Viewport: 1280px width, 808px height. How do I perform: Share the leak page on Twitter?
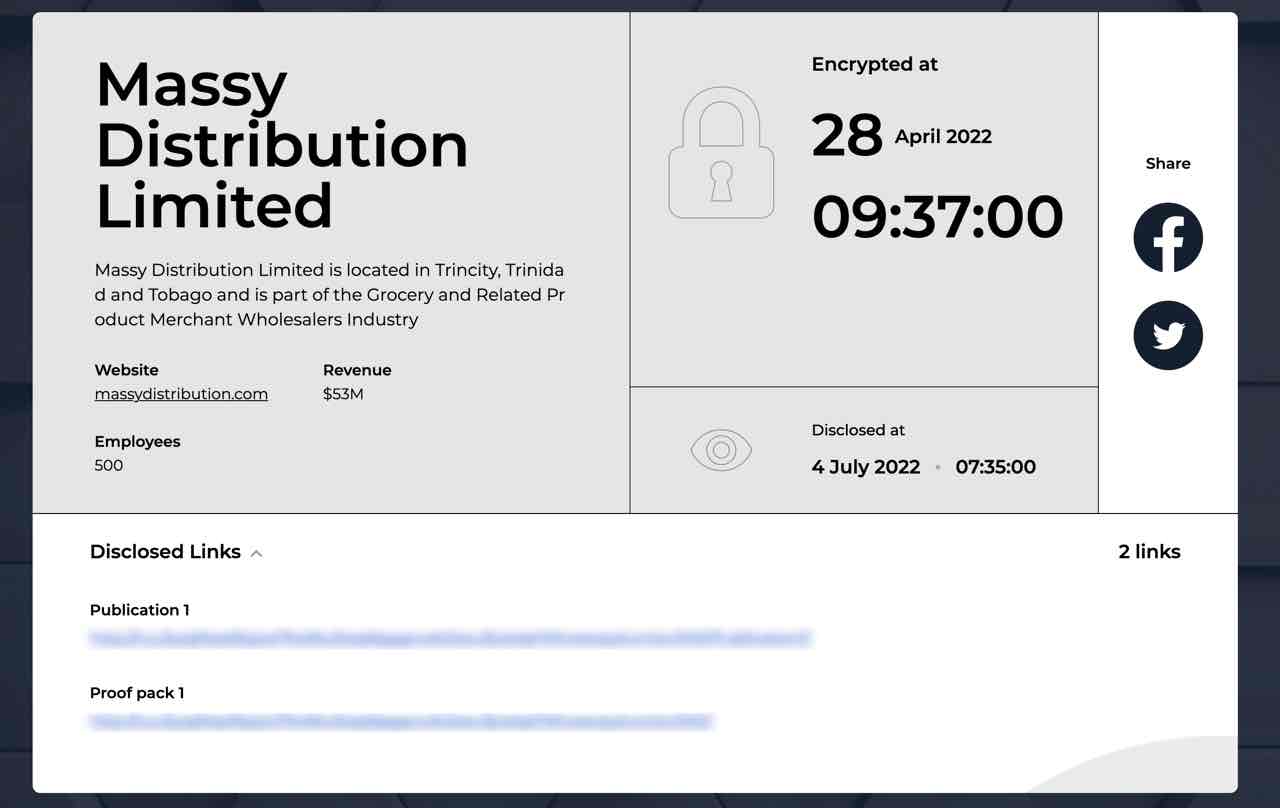click(1168, 335)
